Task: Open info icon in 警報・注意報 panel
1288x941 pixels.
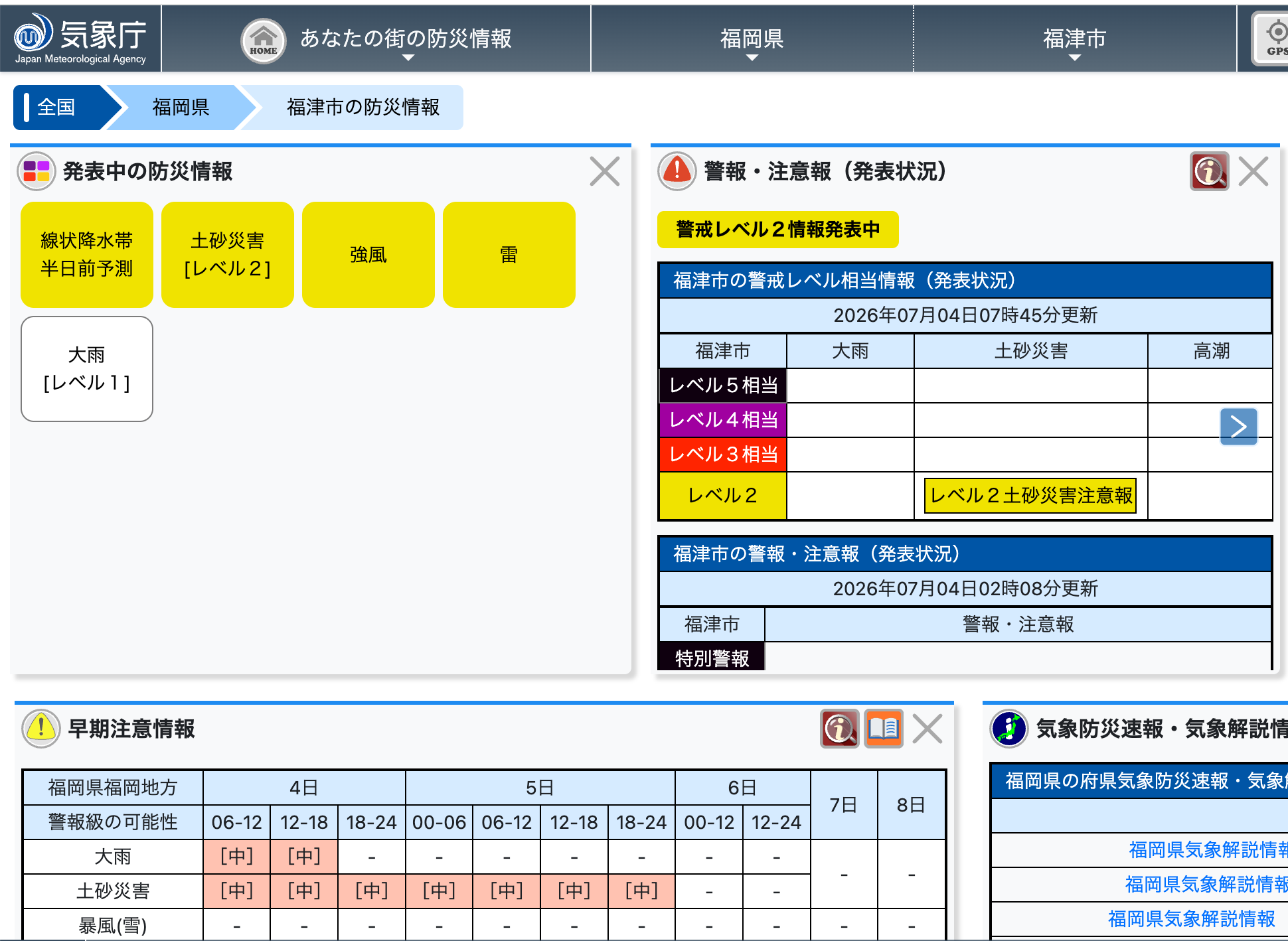Action: 1209,171
